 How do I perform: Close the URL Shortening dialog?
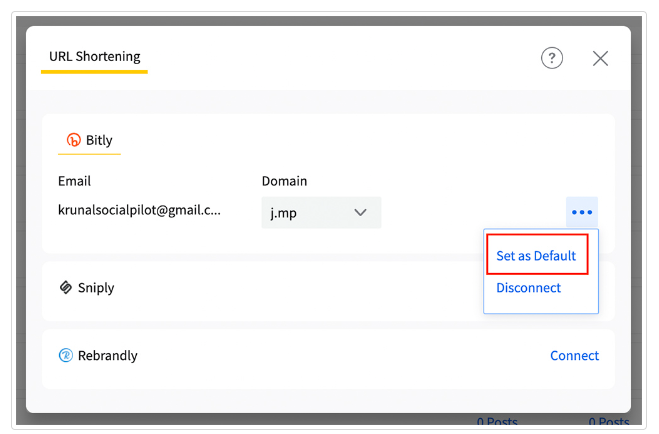point(600,58)
